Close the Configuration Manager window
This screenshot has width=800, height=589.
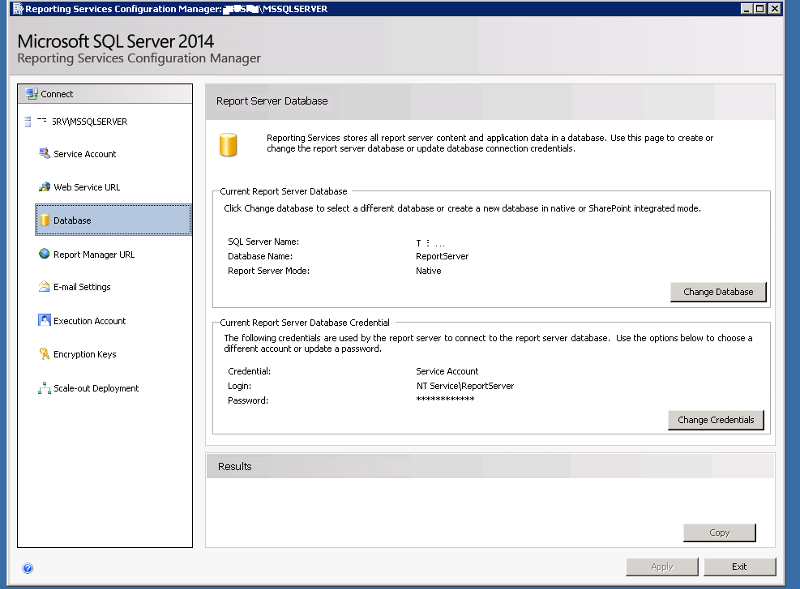pos(775,8)
